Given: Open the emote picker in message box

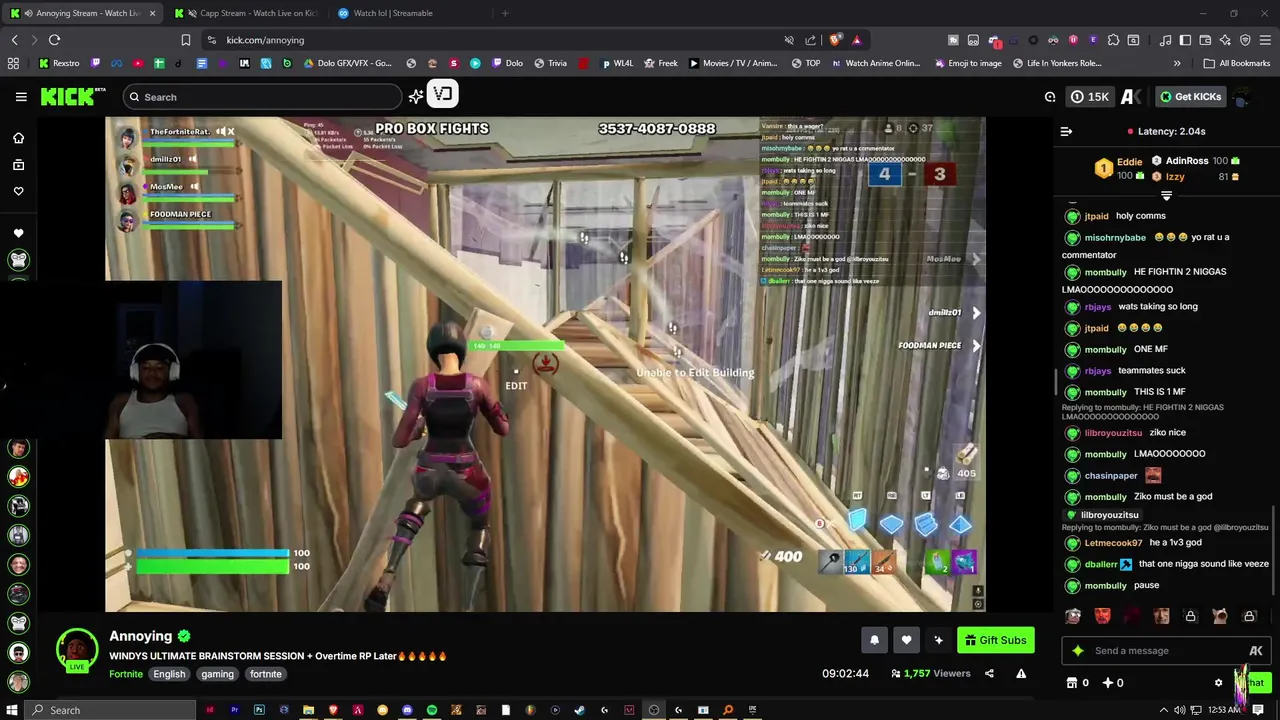Looking at the screenshot, I should [x=1256, y=651].
